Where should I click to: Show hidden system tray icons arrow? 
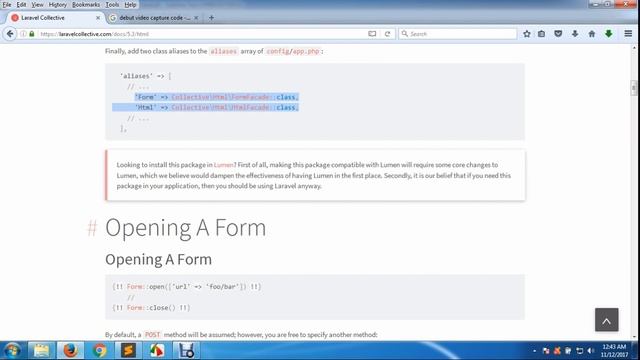pos(534,351)
